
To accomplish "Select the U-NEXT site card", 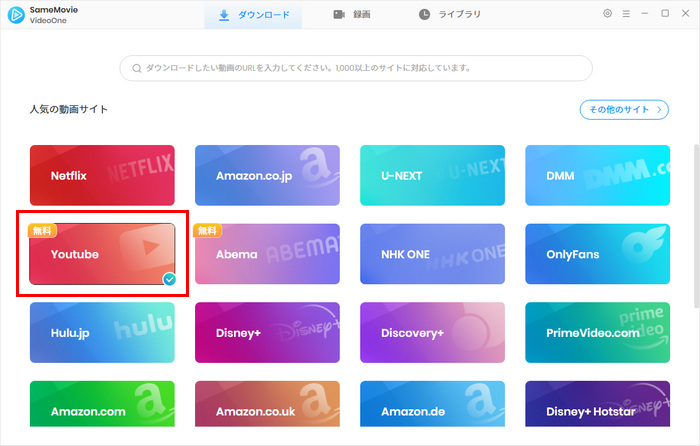I will [x=433, y=175].
